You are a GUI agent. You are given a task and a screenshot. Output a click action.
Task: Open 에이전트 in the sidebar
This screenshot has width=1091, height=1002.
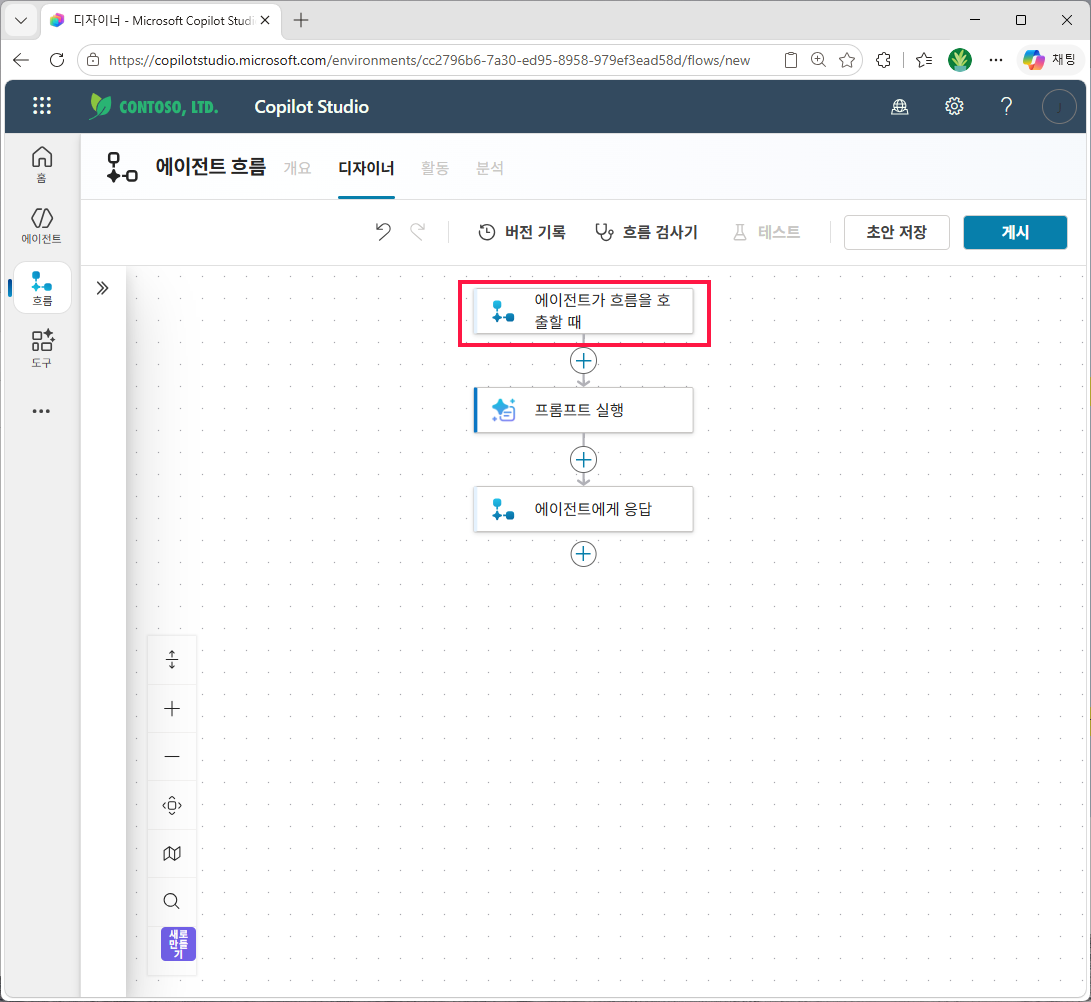[42, 225]
